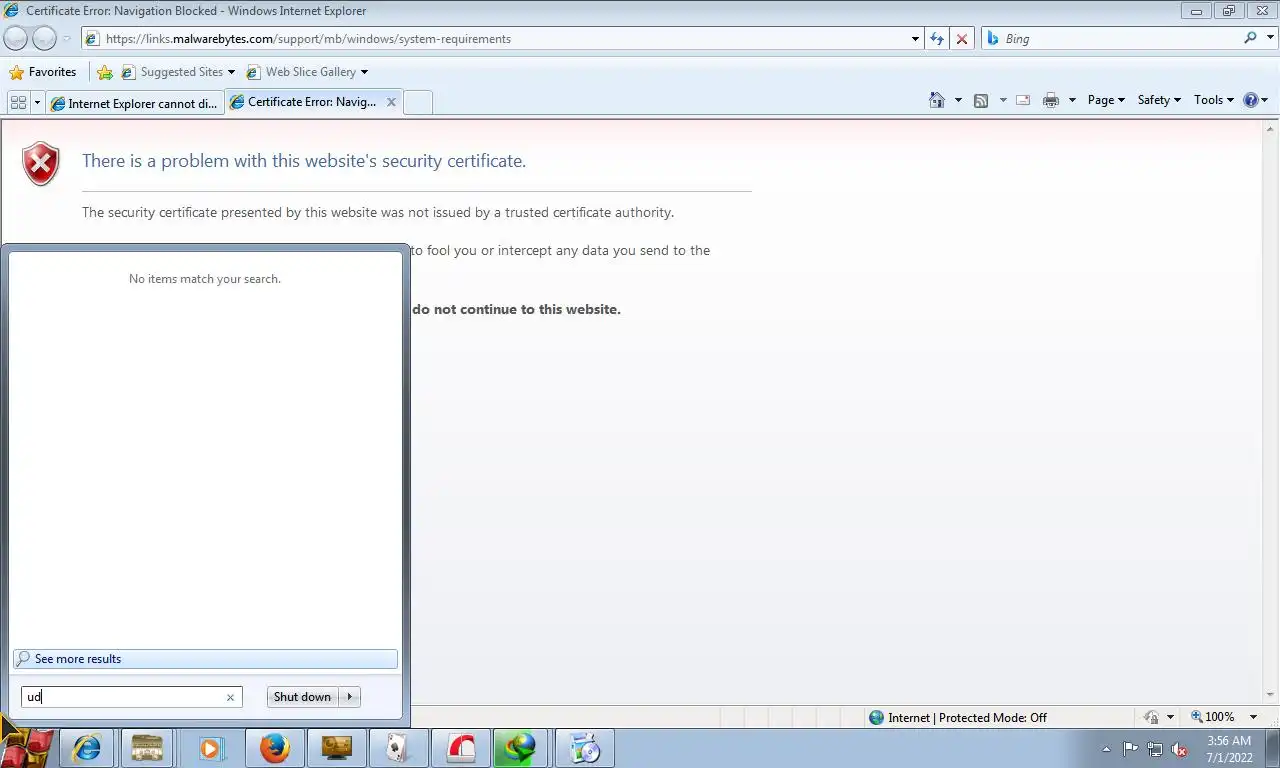Expand Home button dropdown arrow
This screenshot has width=1280, height=768.
[958, 100]
